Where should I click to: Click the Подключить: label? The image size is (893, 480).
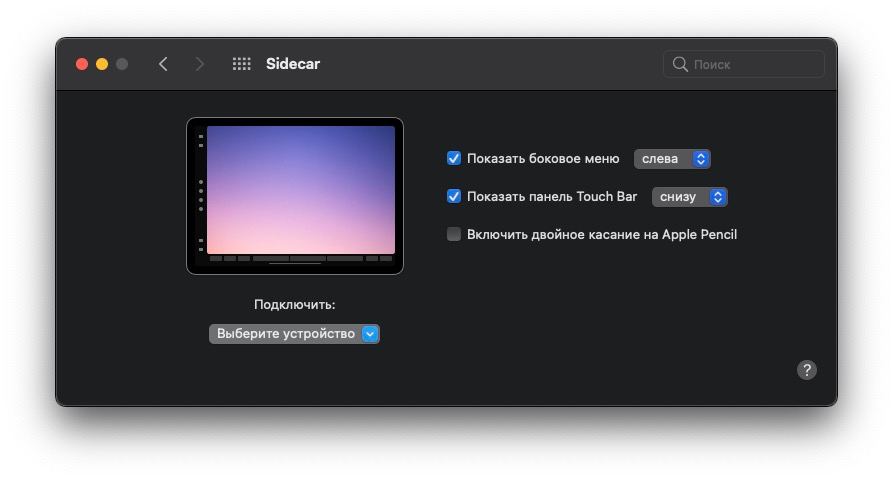click(x=294, y=305)
